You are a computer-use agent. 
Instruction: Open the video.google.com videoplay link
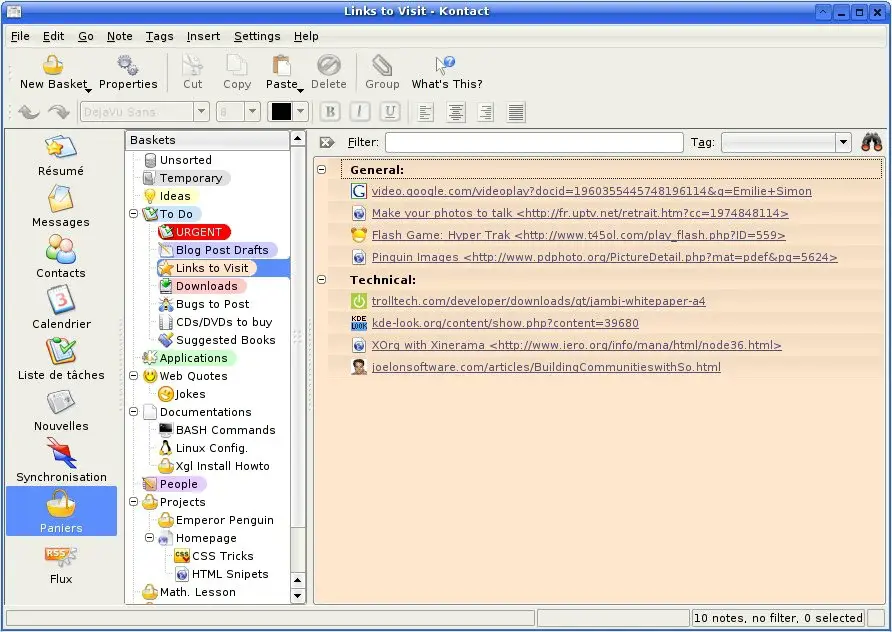click(592, 191)
